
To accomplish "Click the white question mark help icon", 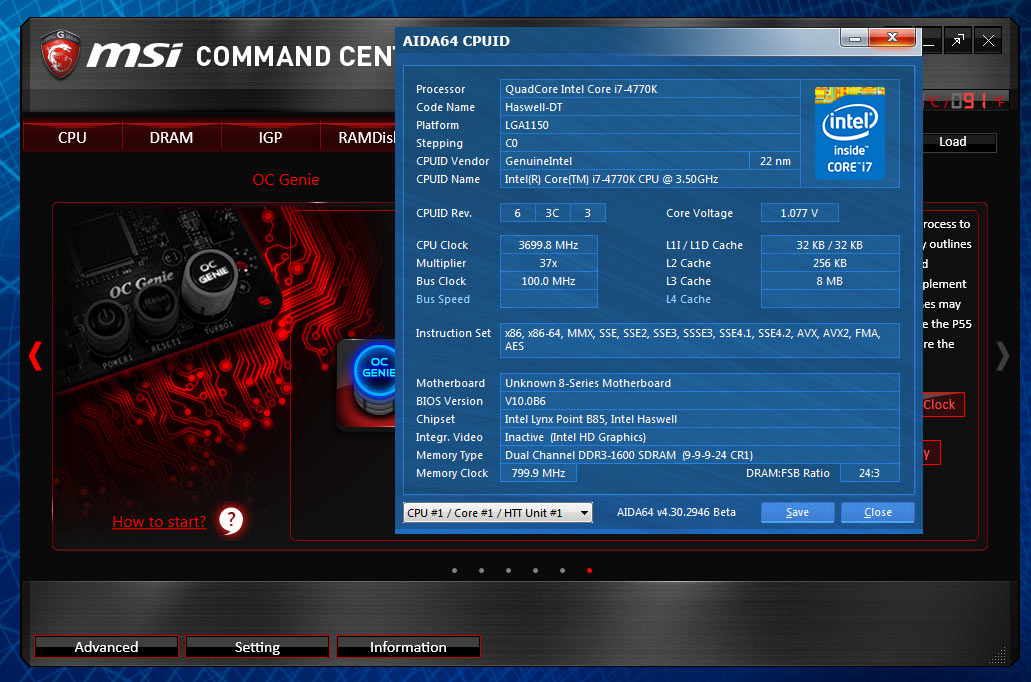I will pos(231,521).
